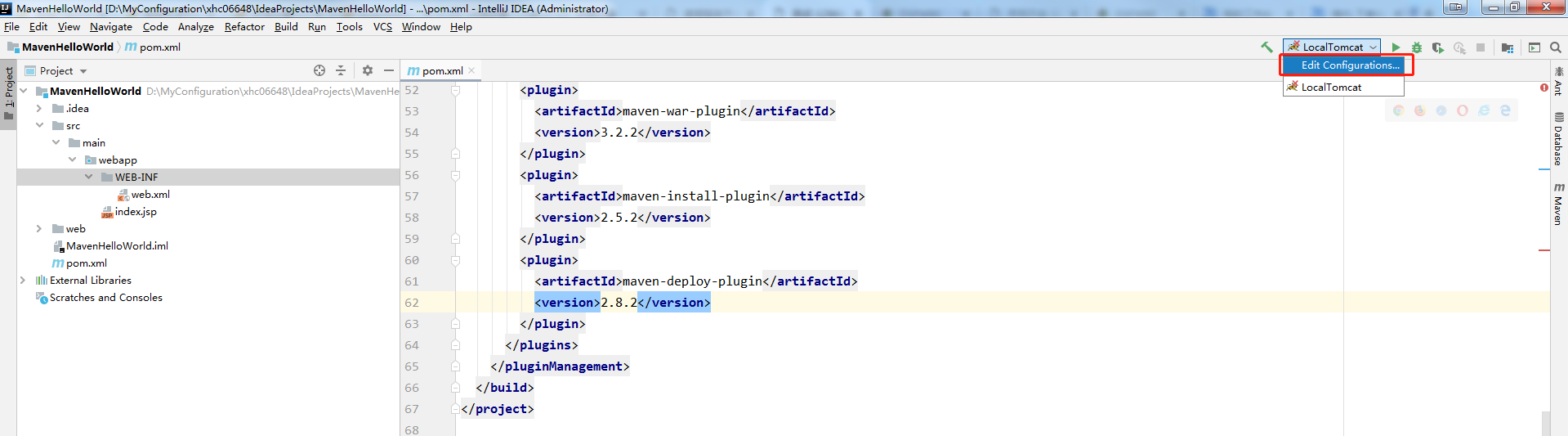
Task: Collapse the webapp folder
Action: click(x=72, y=160)
